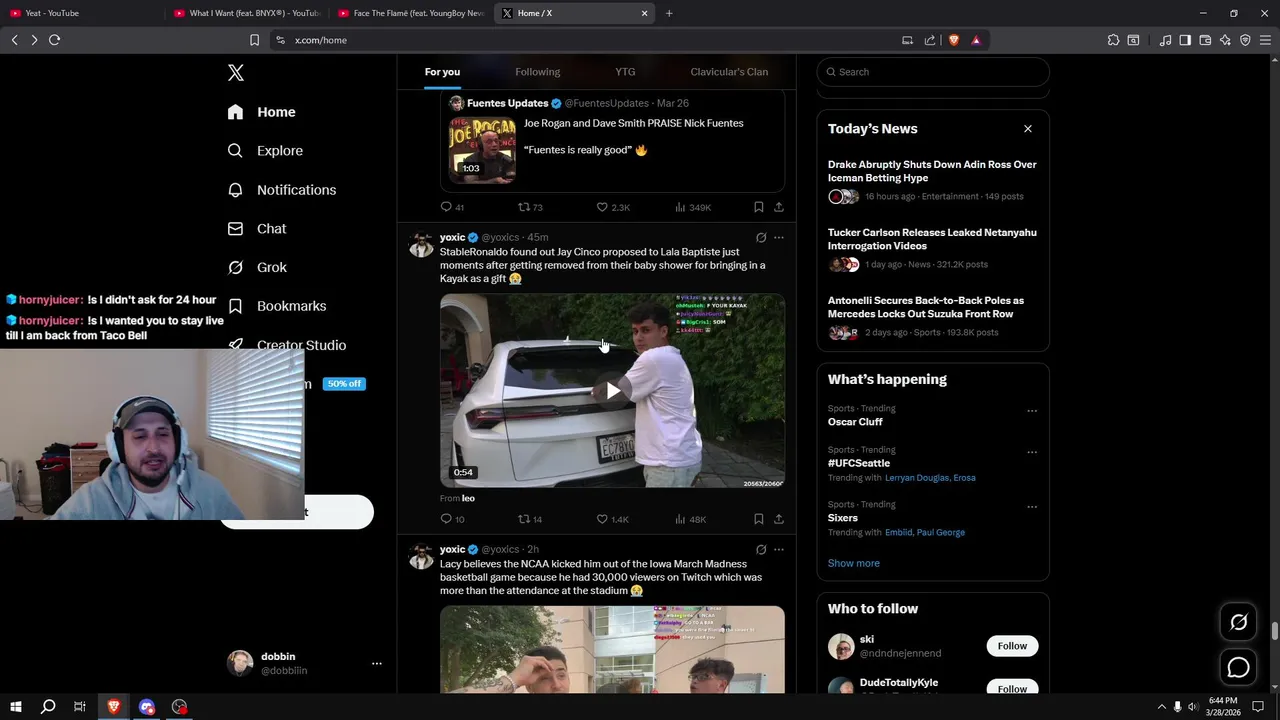Open dobbin account menu dots
1280x720 pixels.
[x=377, y=663]
